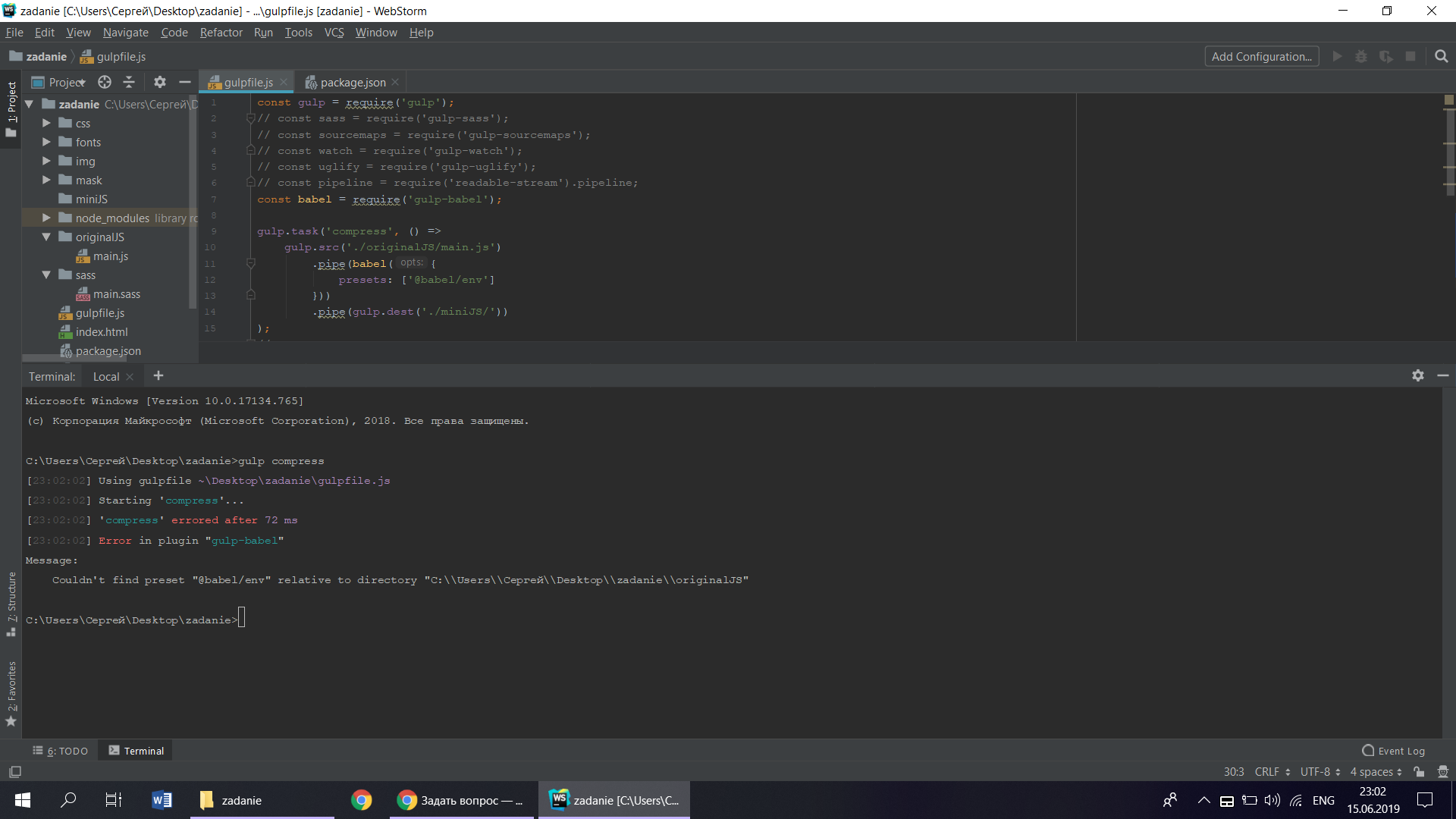The width and height of the screenshot is (1456, 819).
Task: Click the Run configuration play icon
Action: (x=1338, y=57)
